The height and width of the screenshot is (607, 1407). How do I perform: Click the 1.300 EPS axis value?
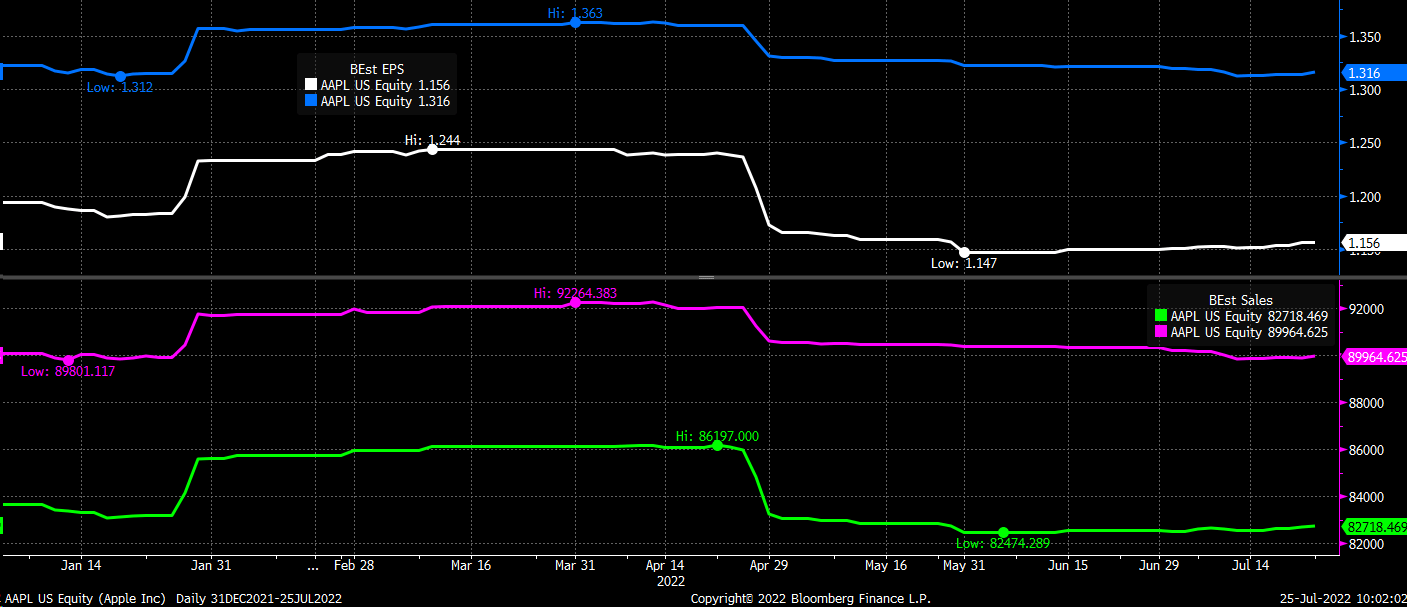click(1364, 90)
